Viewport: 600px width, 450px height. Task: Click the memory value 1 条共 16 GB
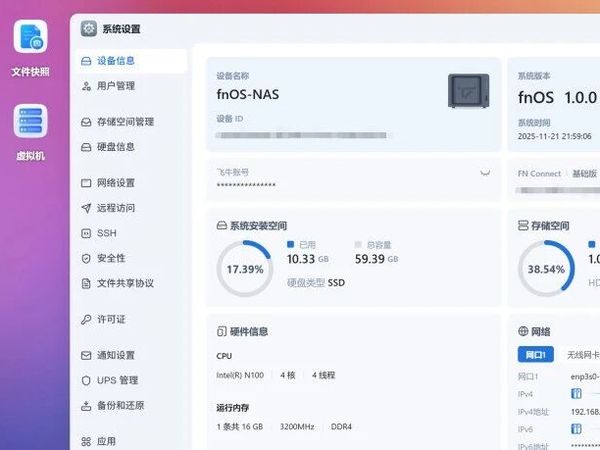pyautogui.click(x=240, y=427)
